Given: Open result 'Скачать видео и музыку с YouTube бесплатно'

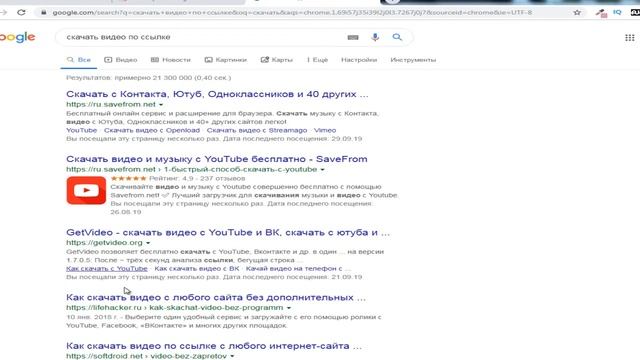Looking at the screenshot, I should [217, 159].
